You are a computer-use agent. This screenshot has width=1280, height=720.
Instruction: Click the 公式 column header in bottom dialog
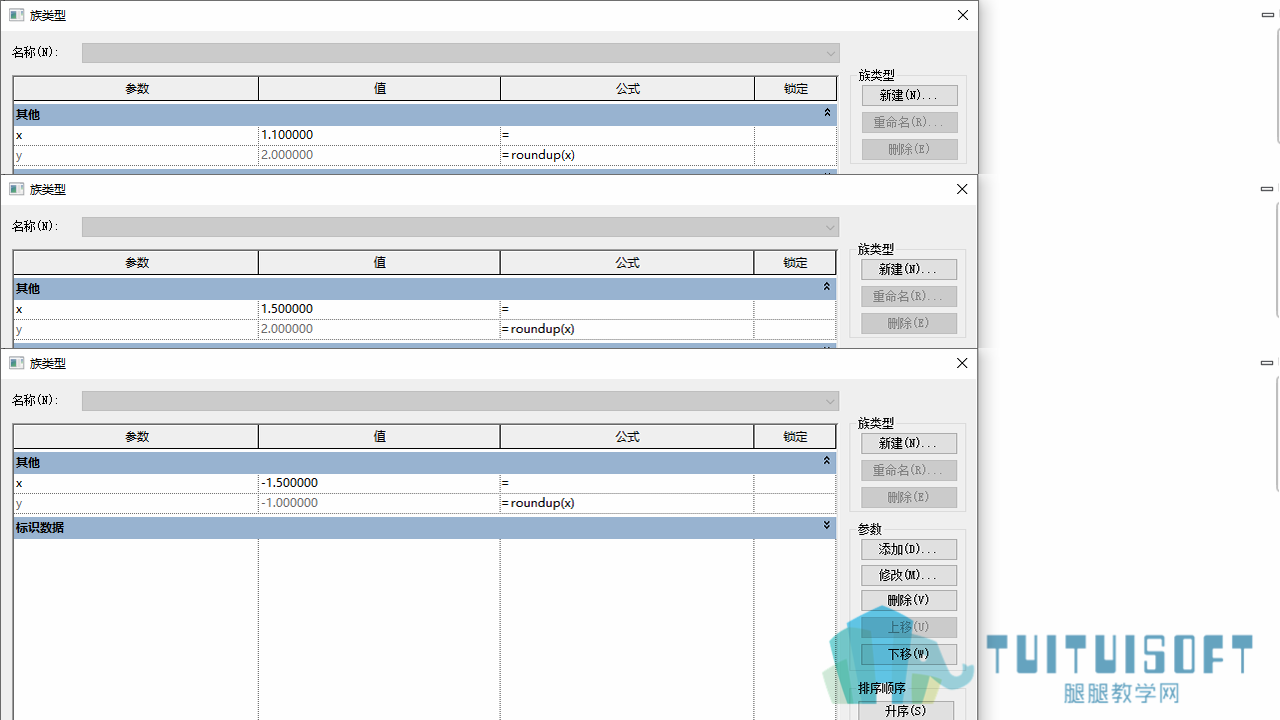click(627, 437)
